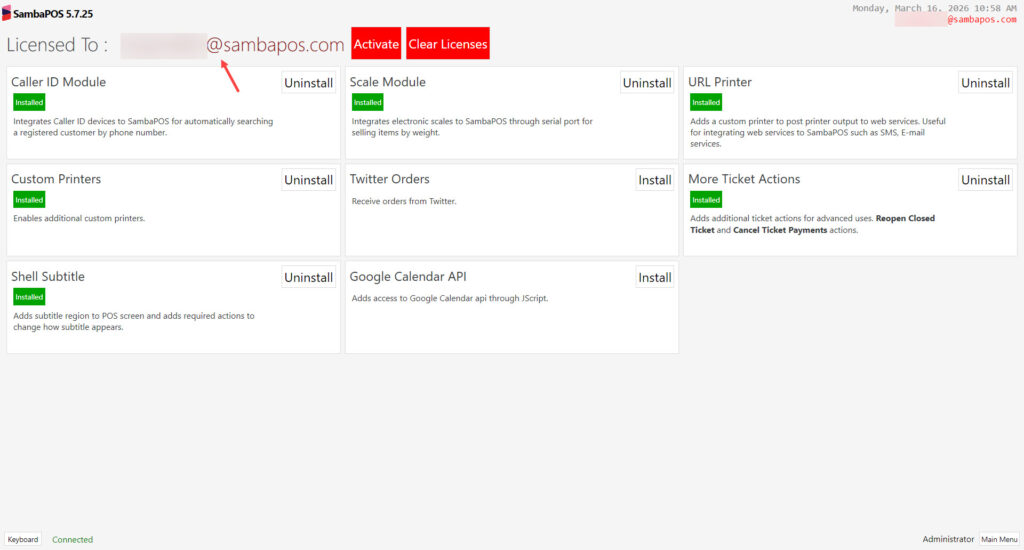
Task: Install the Google Calendar API module
Action: [654, 277]
